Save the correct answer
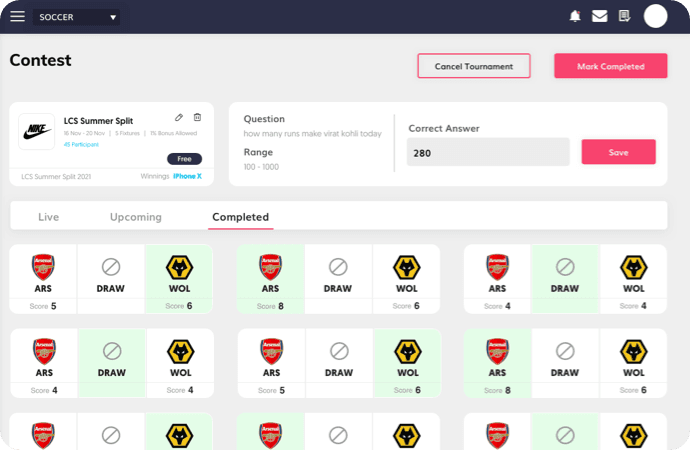The width and height of the screenshot is (690, 450). pos(618,152)
